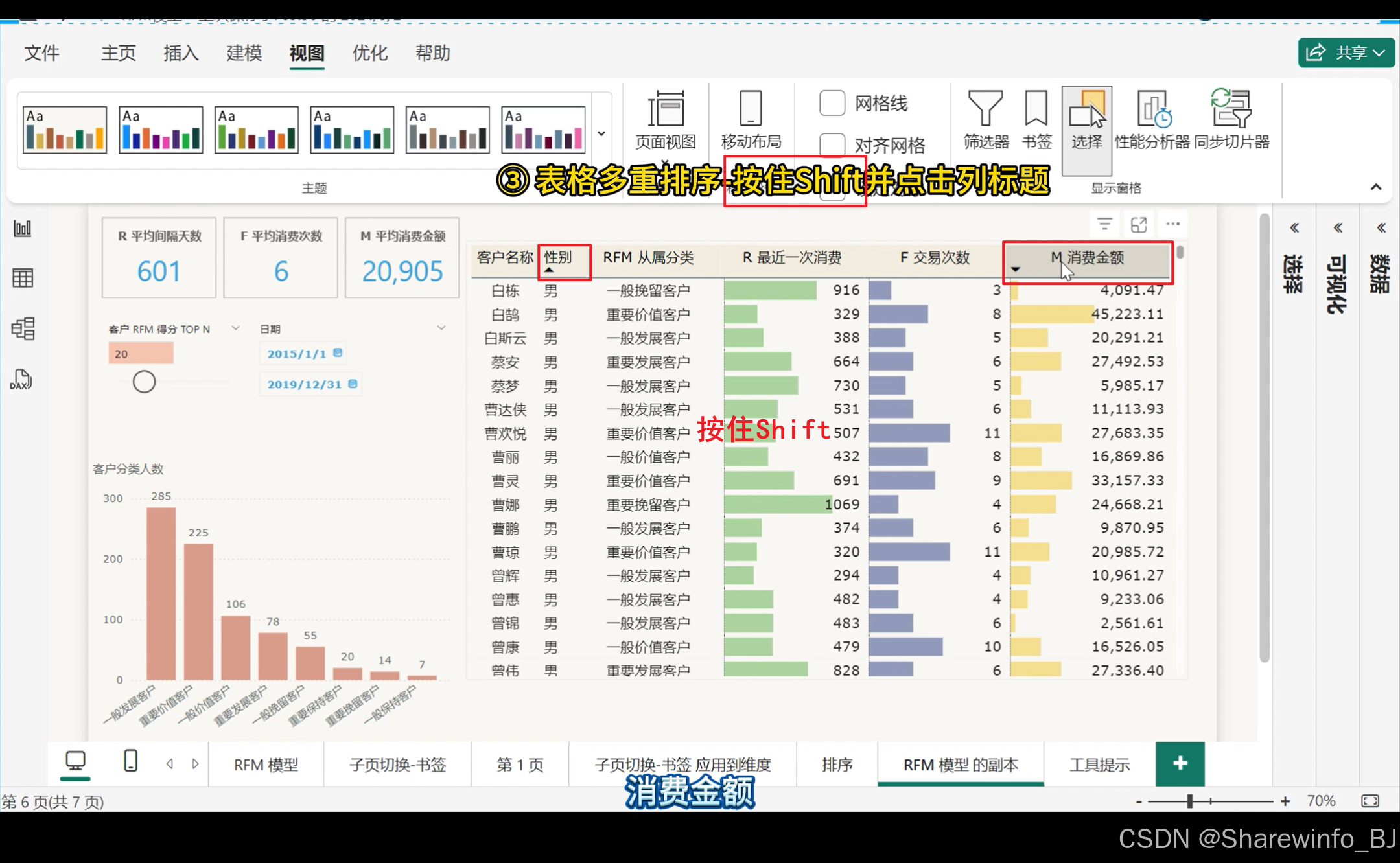Expand the theme gallery dropdown arrow
Image resolution: width=1400 pixels, height=863 pixels.
[601, 133]
